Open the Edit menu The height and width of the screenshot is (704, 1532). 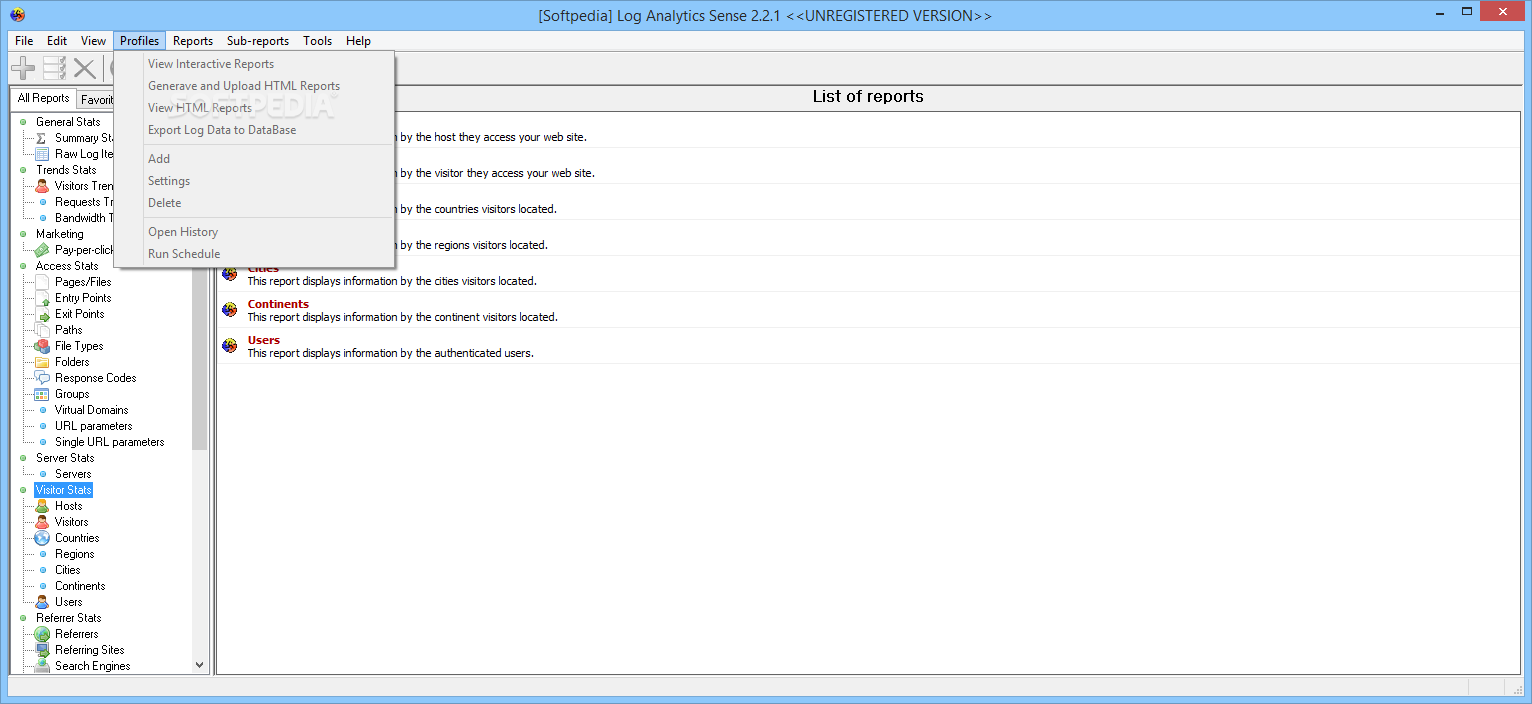[x=57, y=41]
